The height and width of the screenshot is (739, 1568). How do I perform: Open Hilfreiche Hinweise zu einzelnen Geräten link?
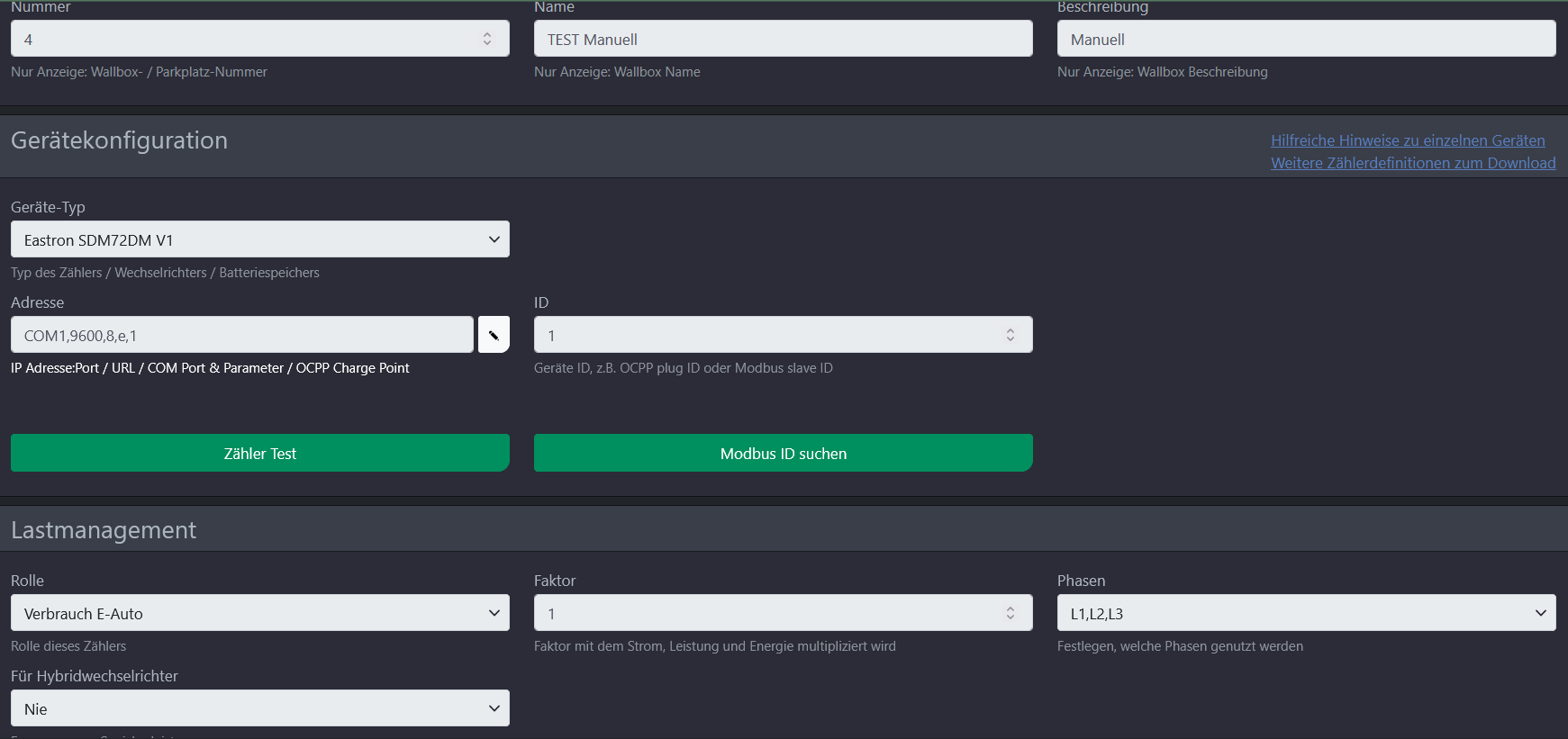1408,140
